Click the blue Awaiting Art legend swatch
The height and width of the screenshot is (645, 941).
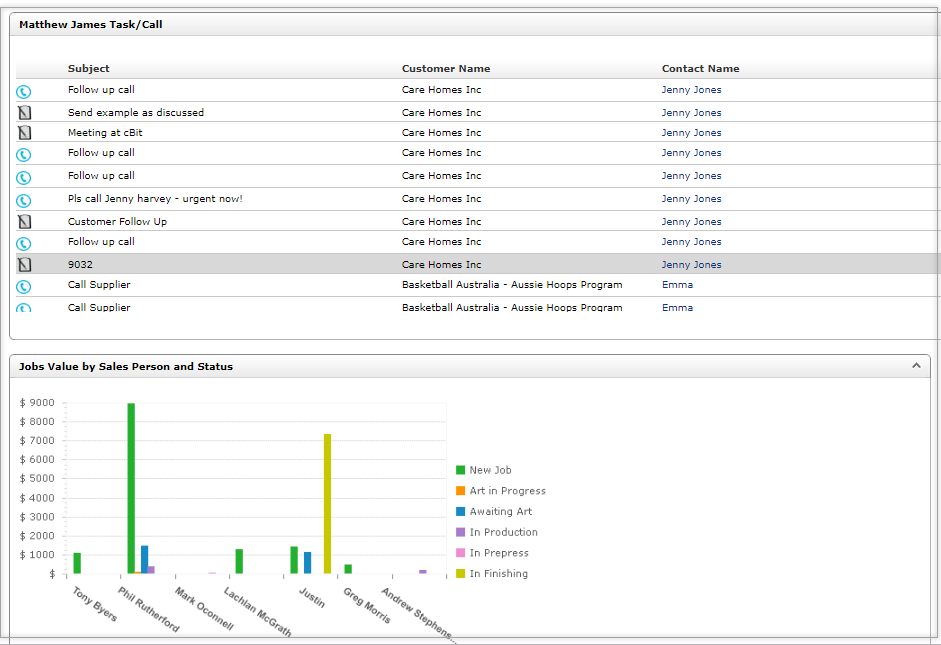[x=460, y=511]
